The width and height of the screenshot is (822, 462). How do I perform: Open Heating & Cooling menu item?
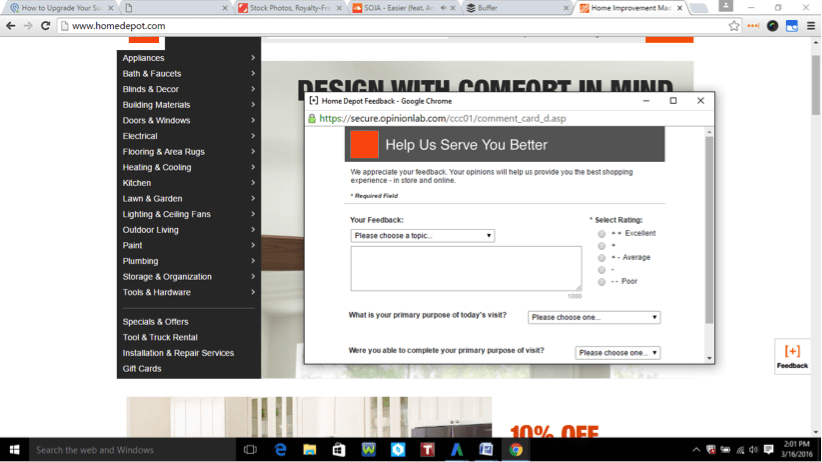(189, 167)
